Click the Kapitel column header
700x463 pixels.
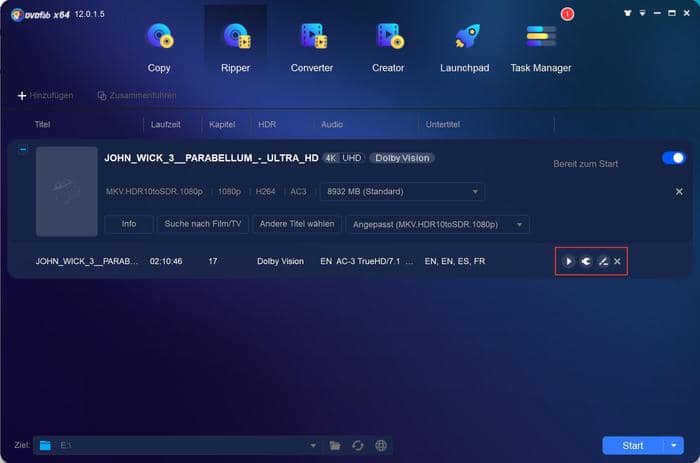[x=222, y=125]
